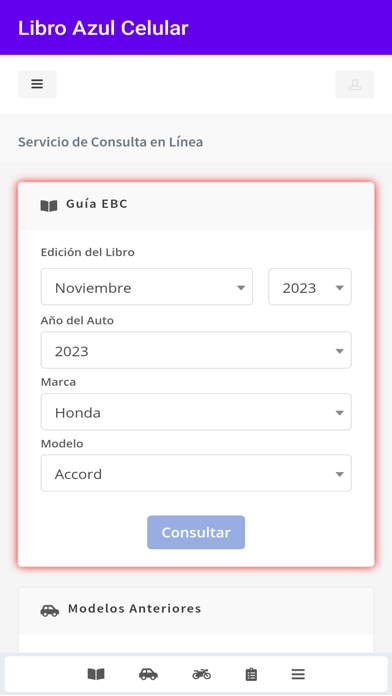This screenshot has width=392, height=696.
Task: Open the edition year 2023 dropdown
Action: (x=310, y=287)
